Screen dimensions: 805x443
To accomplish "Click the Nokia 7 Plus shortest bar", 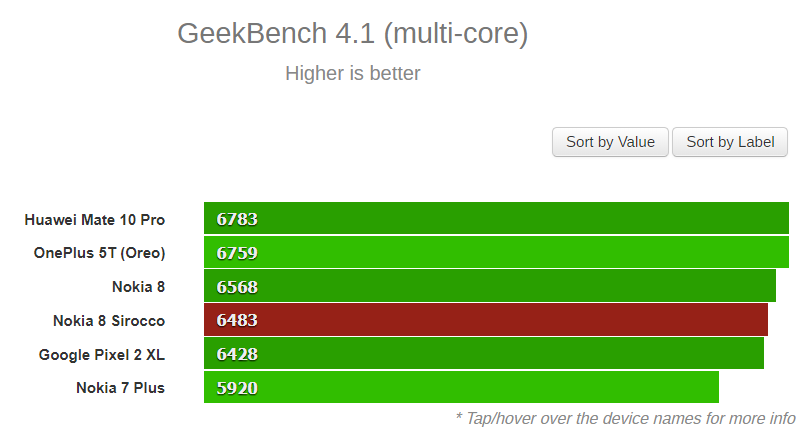I will pos(461,387).
